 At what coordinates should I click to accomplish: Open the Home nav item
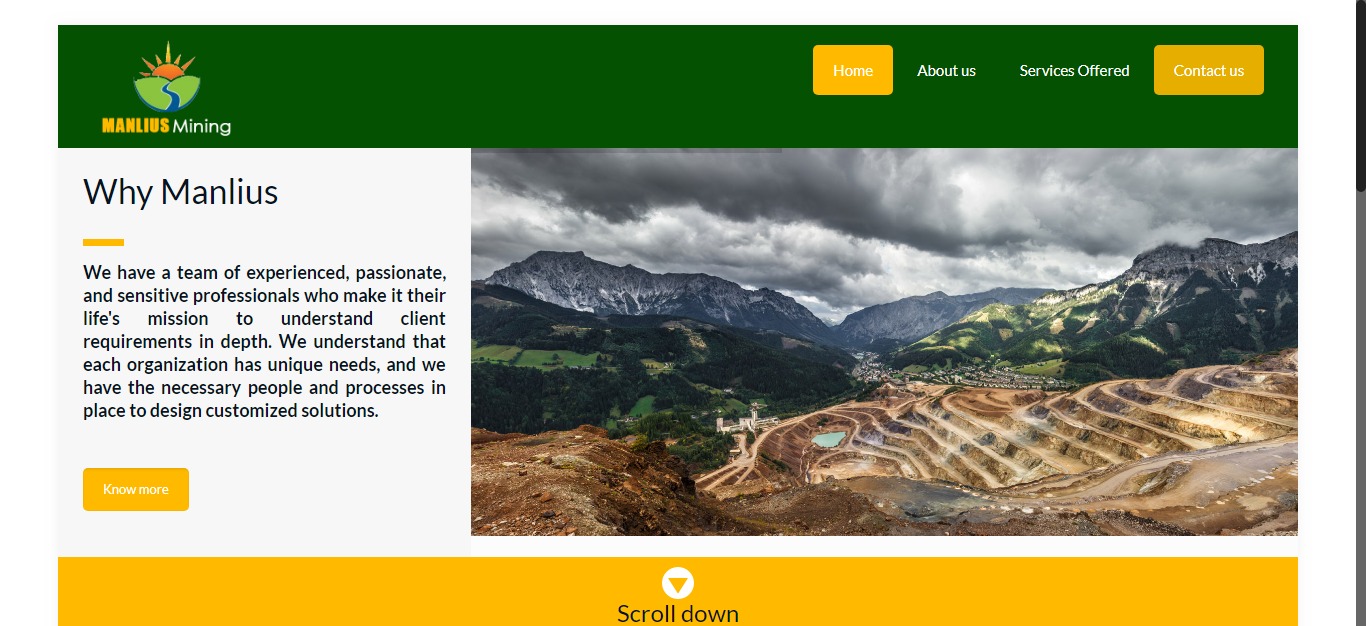[x=853, y=70]
